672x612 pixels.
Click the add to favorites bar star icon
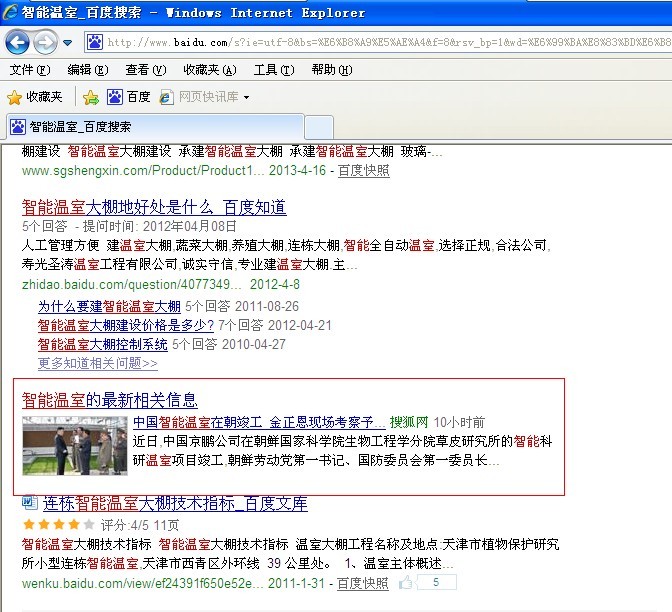click(x=91, y=97)
